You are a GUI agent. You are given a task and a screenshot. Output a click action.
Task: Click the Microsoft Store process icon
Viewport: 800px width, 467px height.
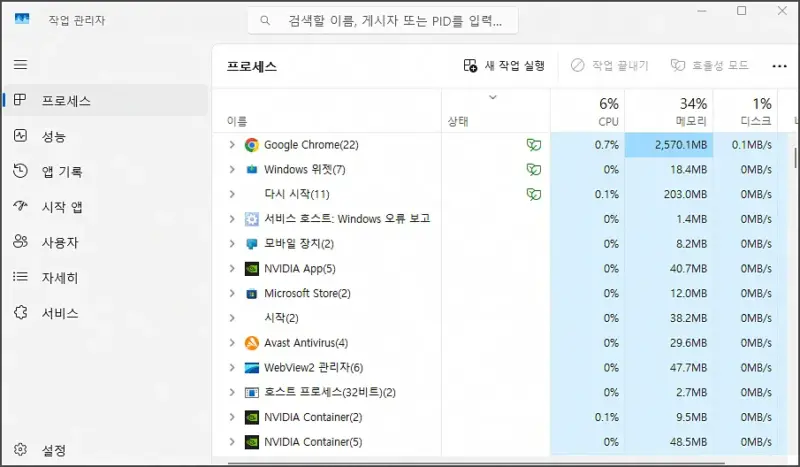[252, 293]
